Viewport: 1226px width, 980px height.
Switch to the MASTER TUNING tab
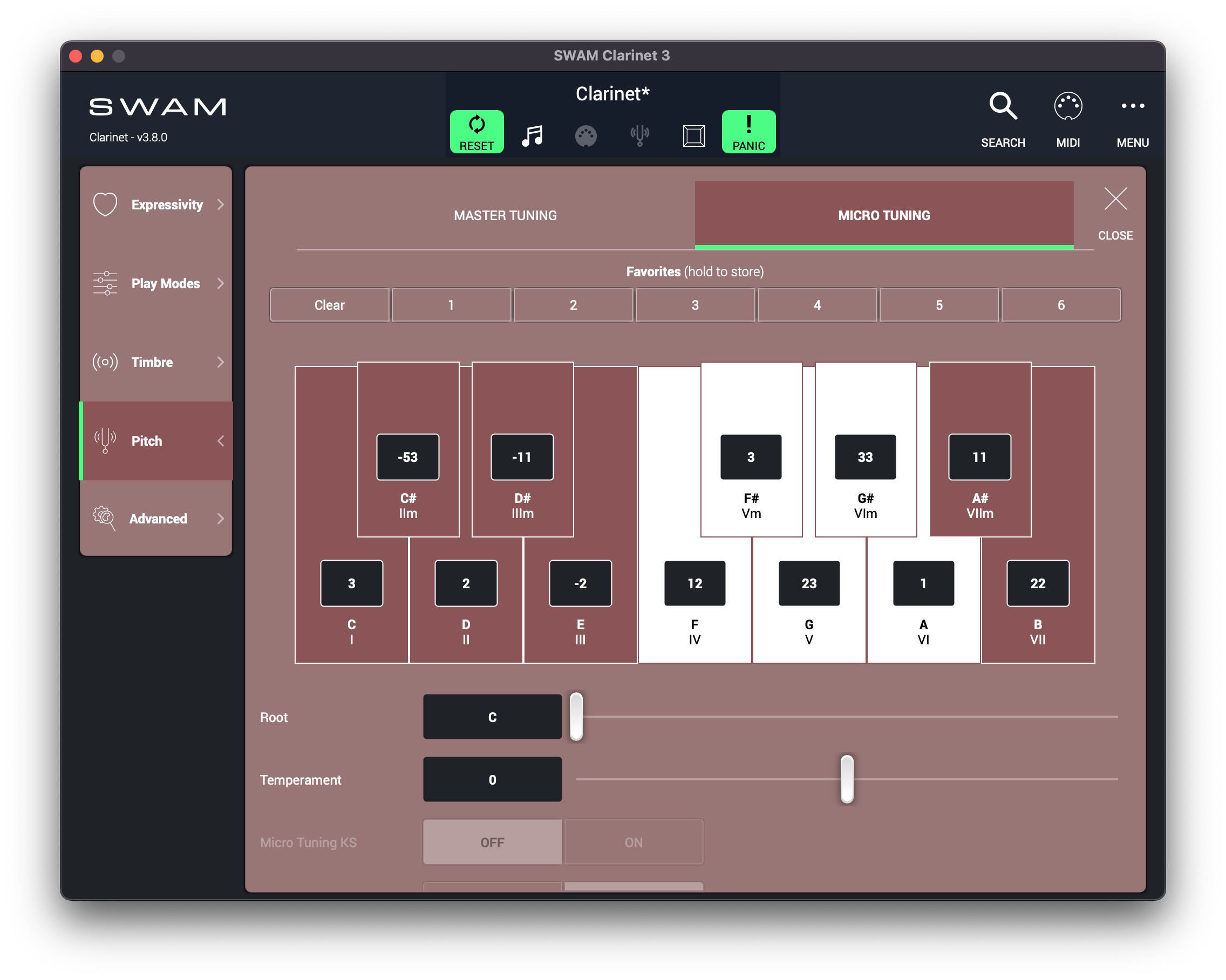[505, 215]
